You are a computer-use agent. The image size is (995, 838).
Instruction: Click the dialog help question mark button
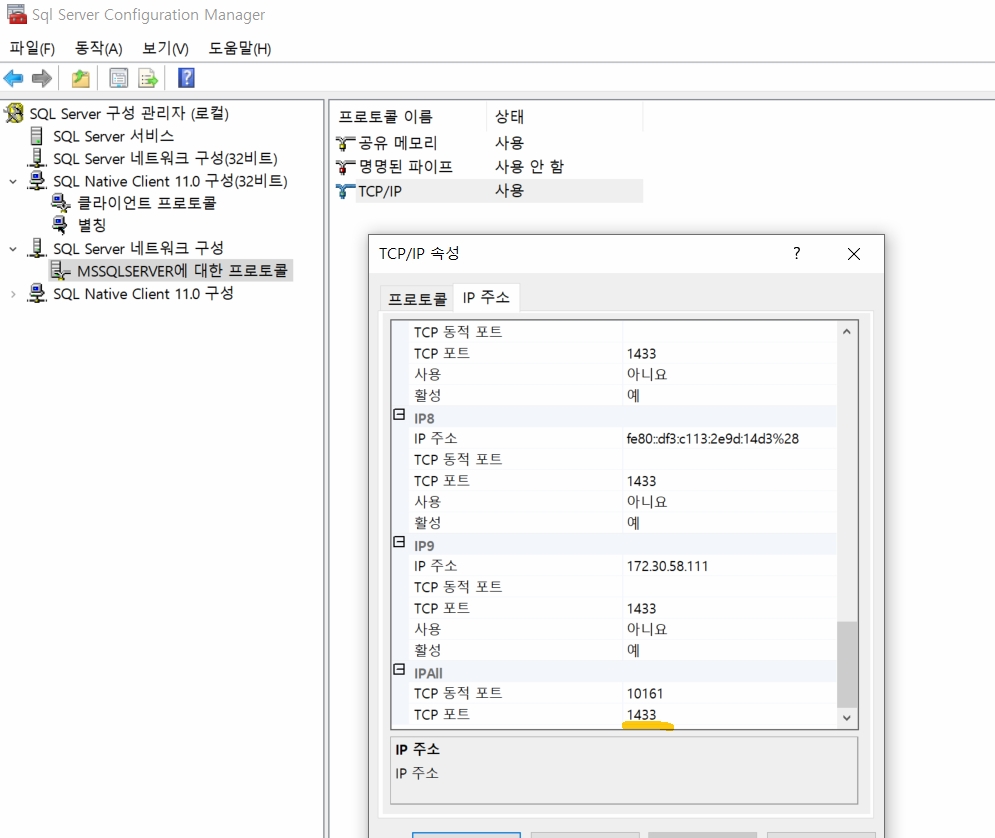[x=796, y=254]
